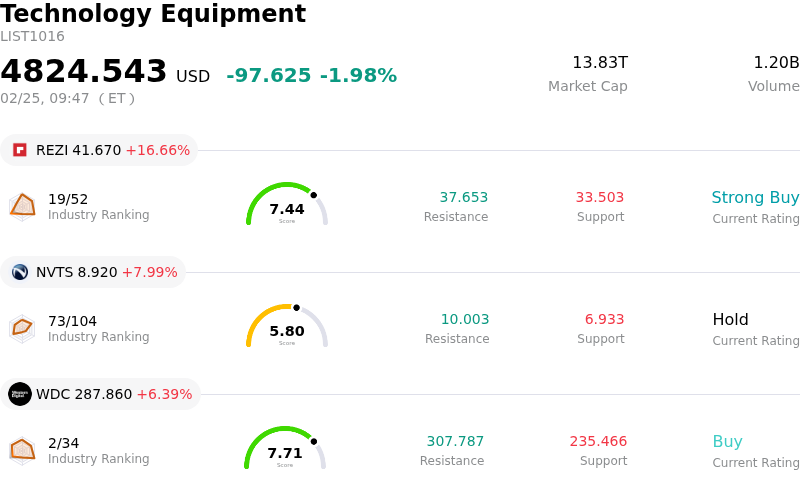Open the Technology Equipment title heading
Image resolution: width=800 pixels, height=488 pixels.
pyautogui.click(x=153, y=14)
